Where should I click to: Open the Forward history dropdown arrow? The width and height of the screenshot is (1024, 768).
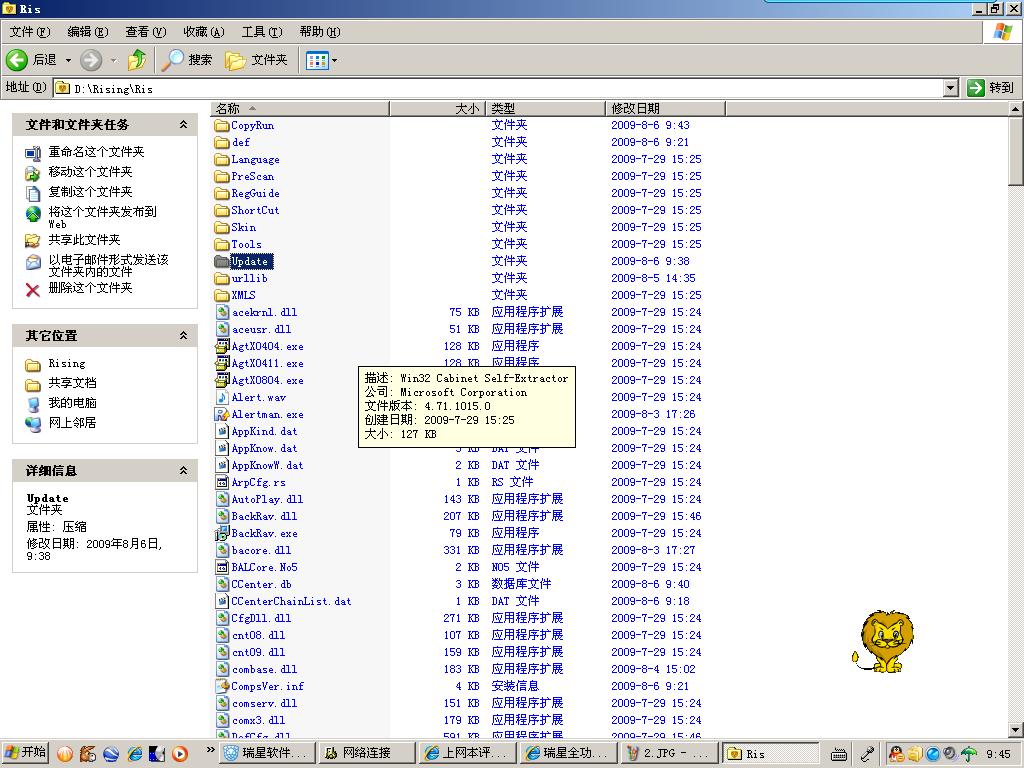coord(114,61)
